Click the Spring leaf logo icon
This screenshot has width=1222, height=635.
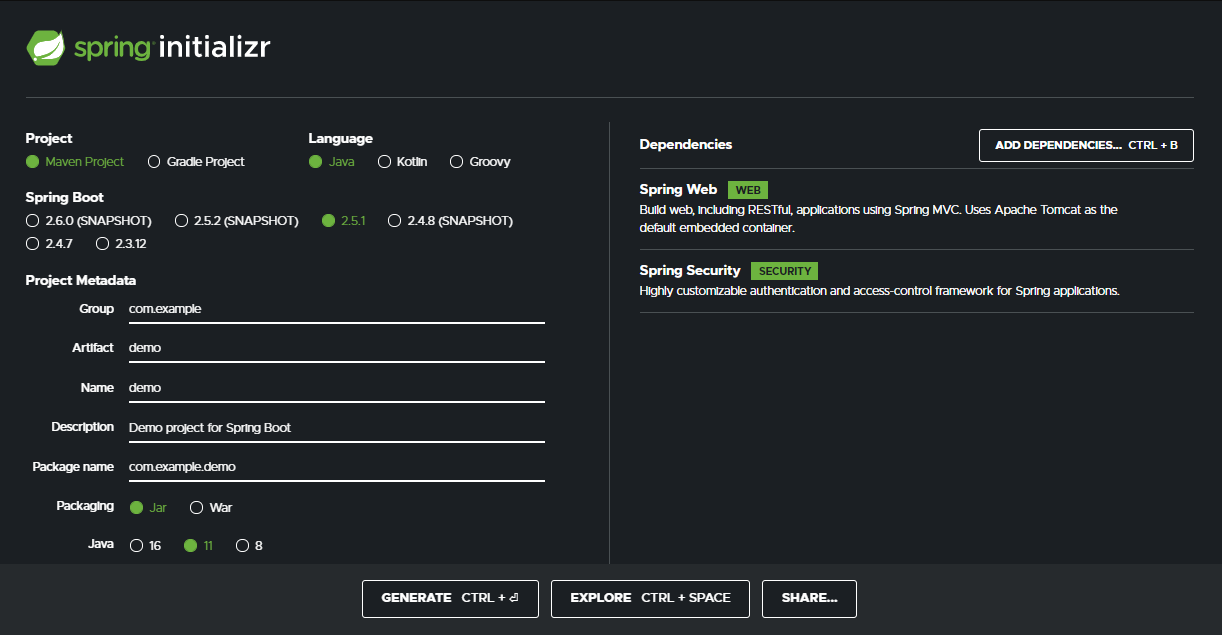46,47
